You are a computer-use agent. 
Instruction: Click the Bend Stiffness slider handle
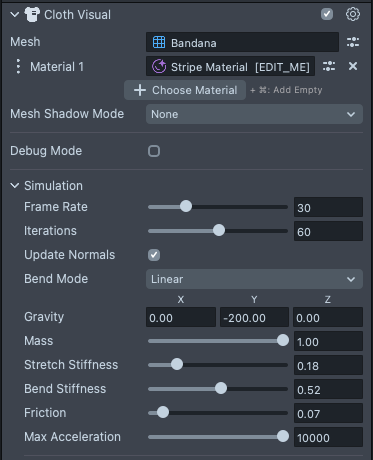[x=221, y=388]
